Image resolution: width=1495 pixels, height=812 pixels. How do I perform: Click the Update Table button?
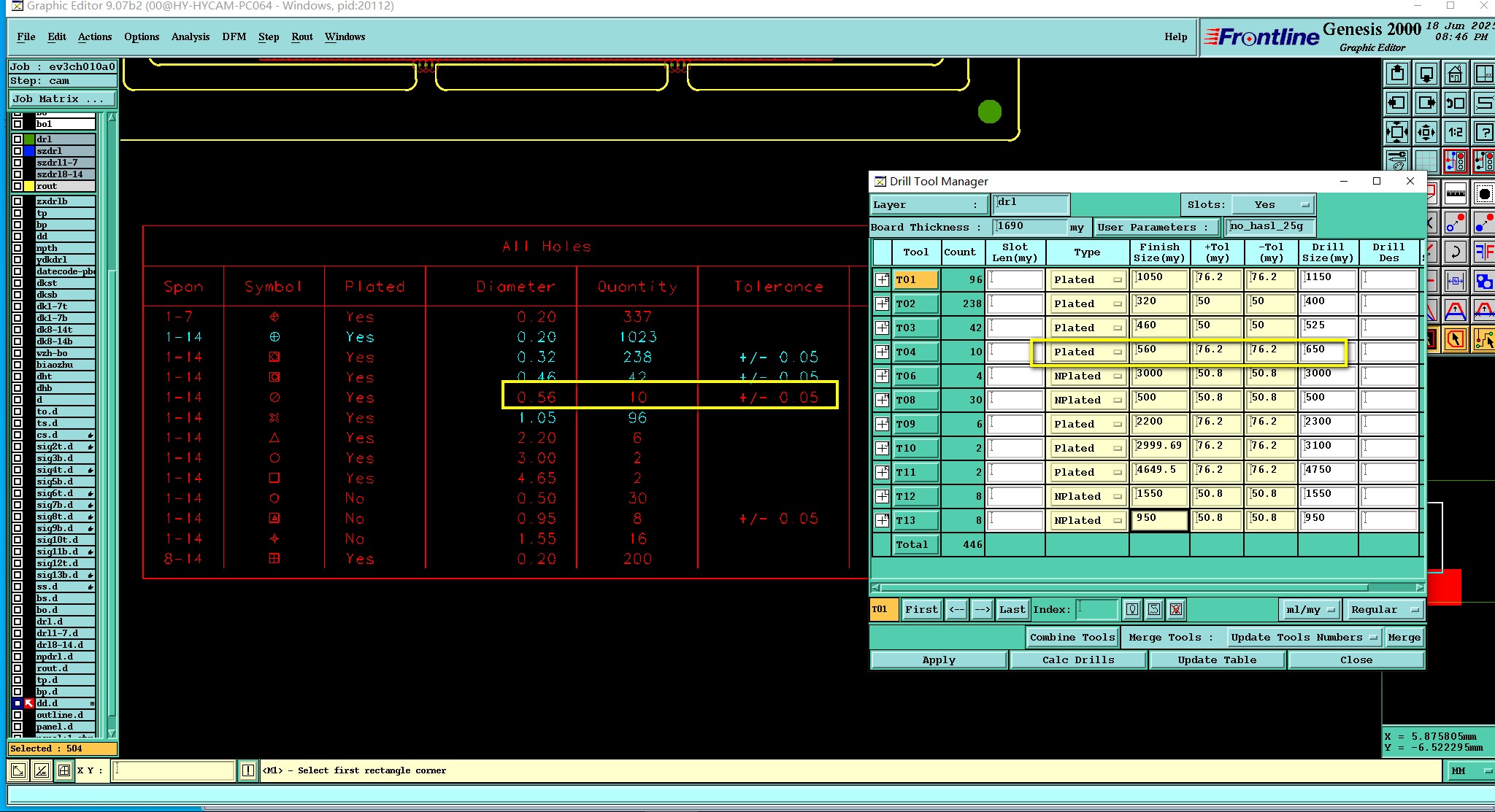pos(1216,660)
